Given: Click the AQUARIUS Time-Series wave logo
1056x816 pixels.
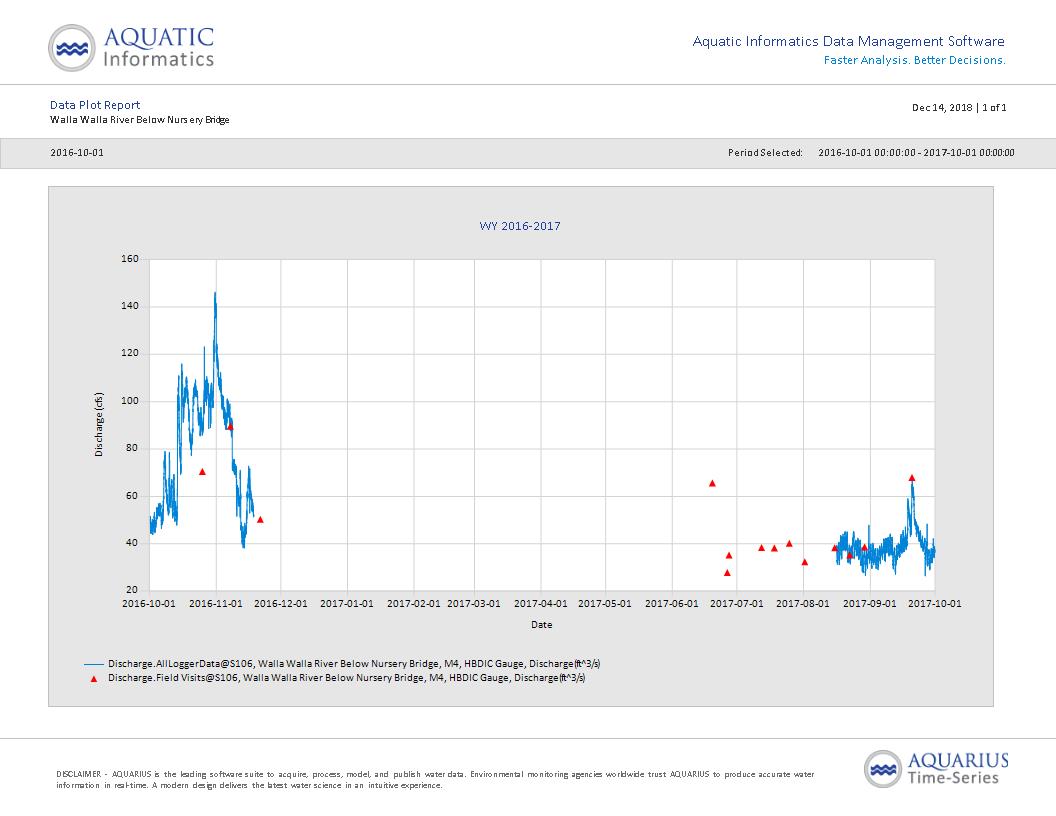Looking at the screenshot, I should click(883, 769).
